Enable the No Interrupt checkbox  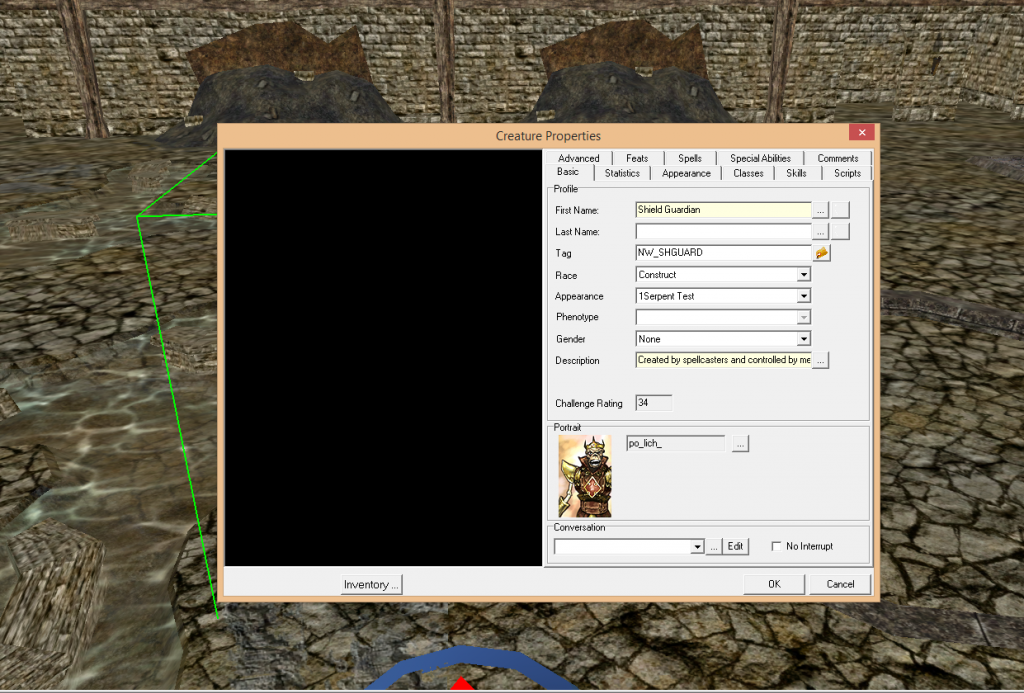tap(777, 546)
